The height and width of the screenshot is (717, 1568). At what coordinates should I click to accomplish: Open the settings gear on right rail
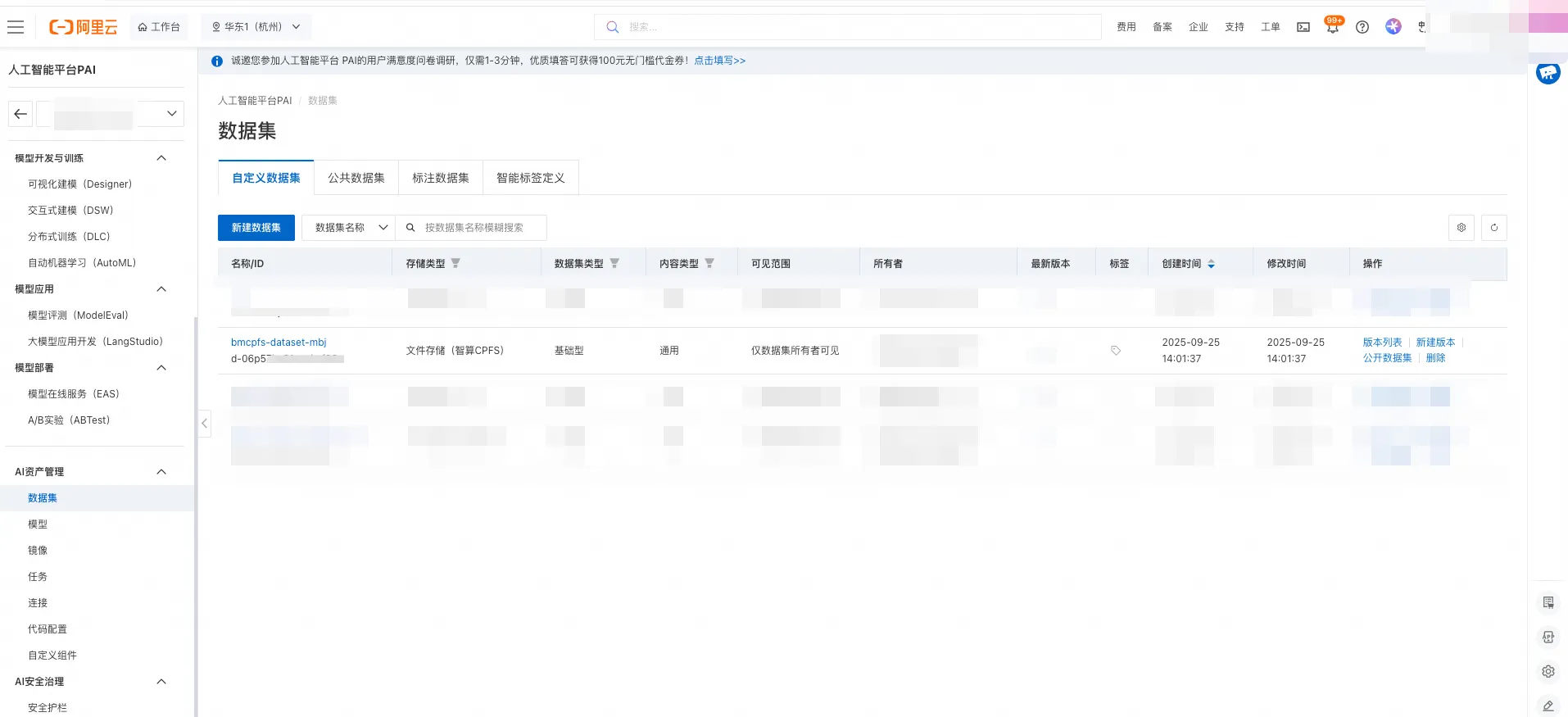click(x=1548, y=672)
